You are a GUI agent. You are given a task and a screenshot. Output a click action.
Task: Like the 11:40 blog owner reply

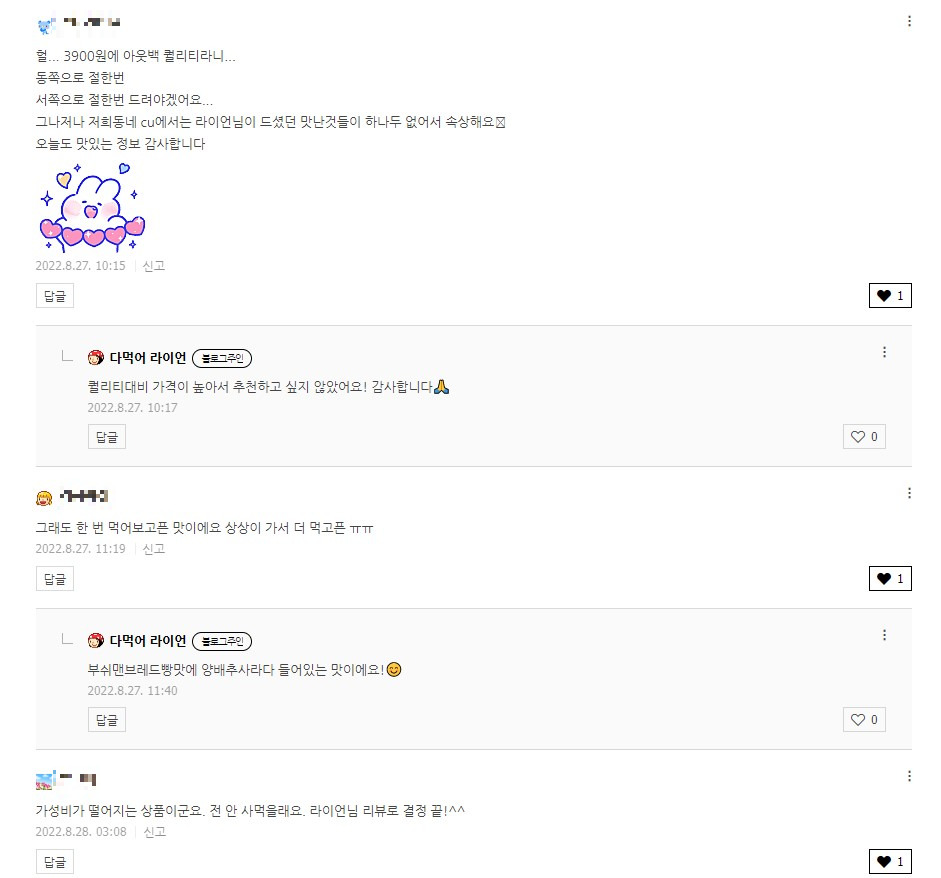864,720
